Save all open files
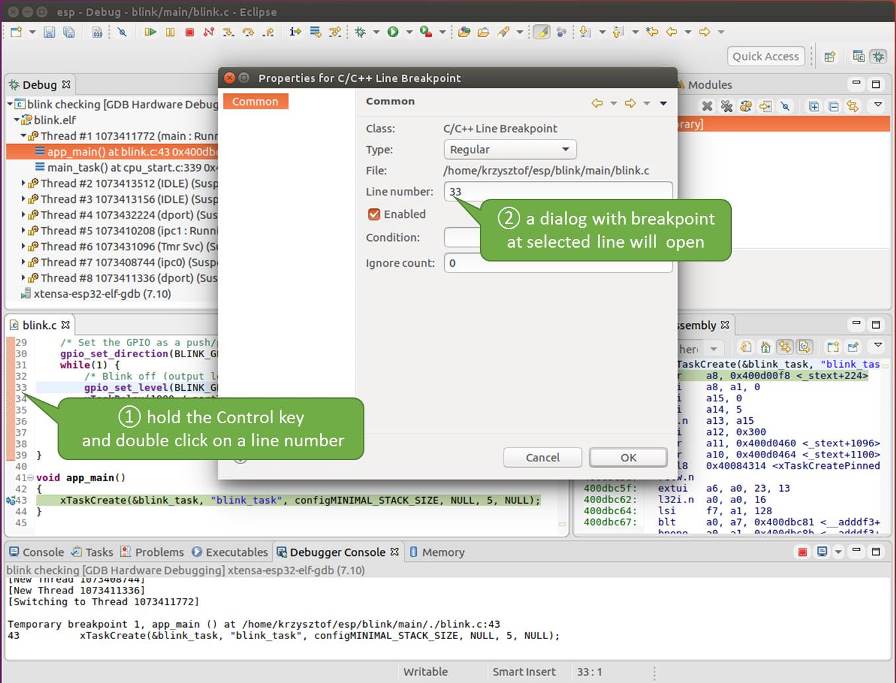 [x=68, y=31]
